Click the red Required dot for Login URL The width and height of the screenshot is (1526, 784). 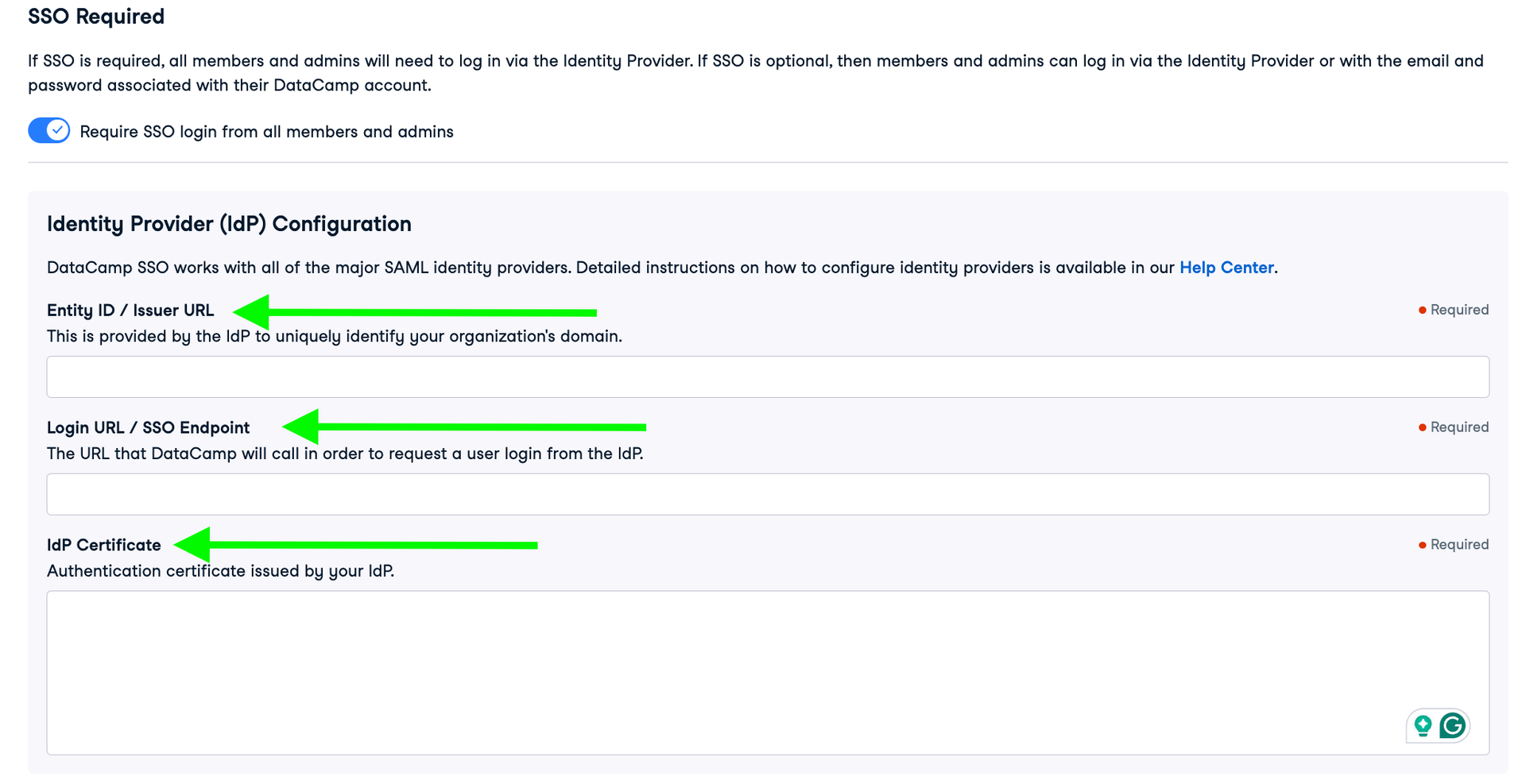[1422, 427]
